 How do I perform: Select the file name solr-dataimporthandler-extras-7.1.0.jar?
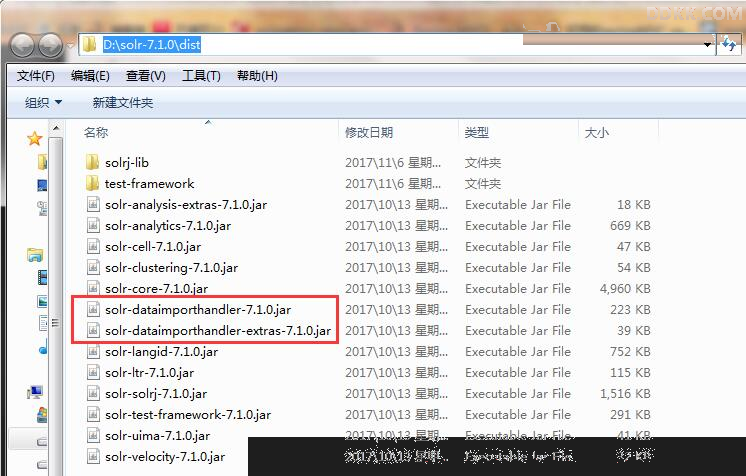tap(218, 330)
